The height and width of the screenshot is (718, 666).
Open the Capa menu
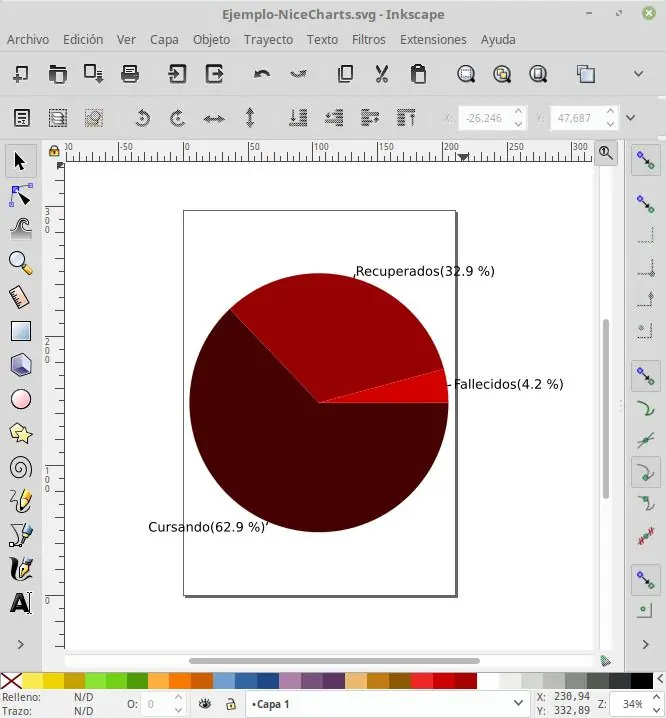click(x=164, y=40)
